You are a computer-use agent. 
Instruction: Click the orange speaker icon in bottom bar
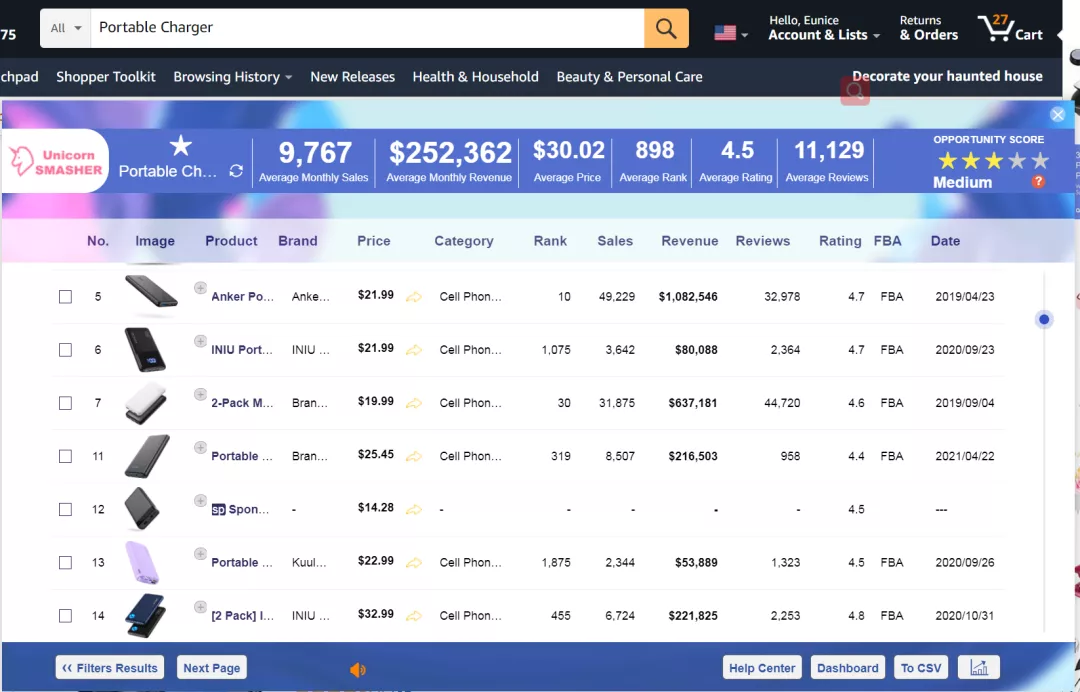click(x=357, y=669)
